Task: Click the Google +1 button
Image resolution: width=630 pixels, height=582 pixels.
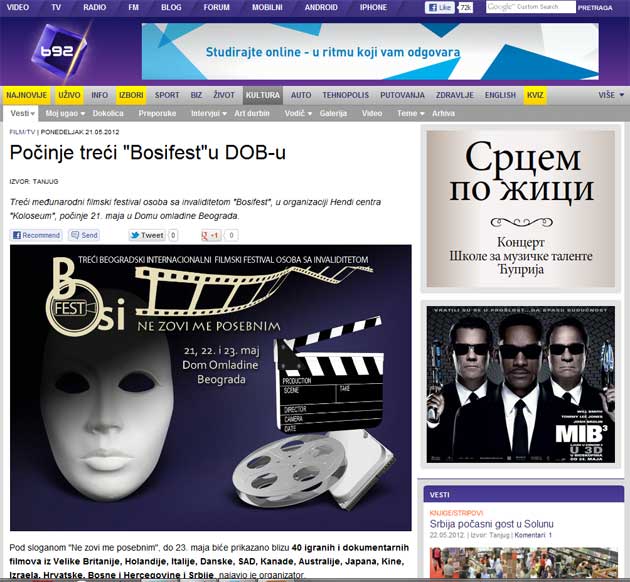Action: pos(211,235)
